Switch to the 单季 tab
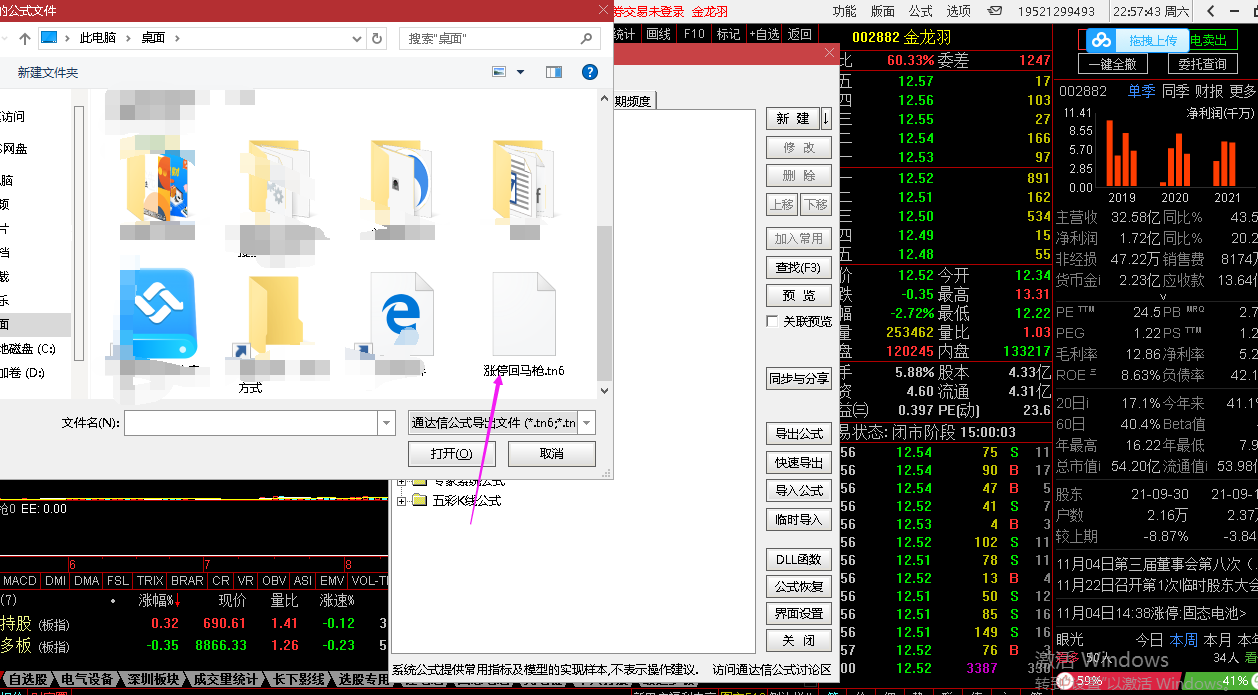 (1141, 91)
